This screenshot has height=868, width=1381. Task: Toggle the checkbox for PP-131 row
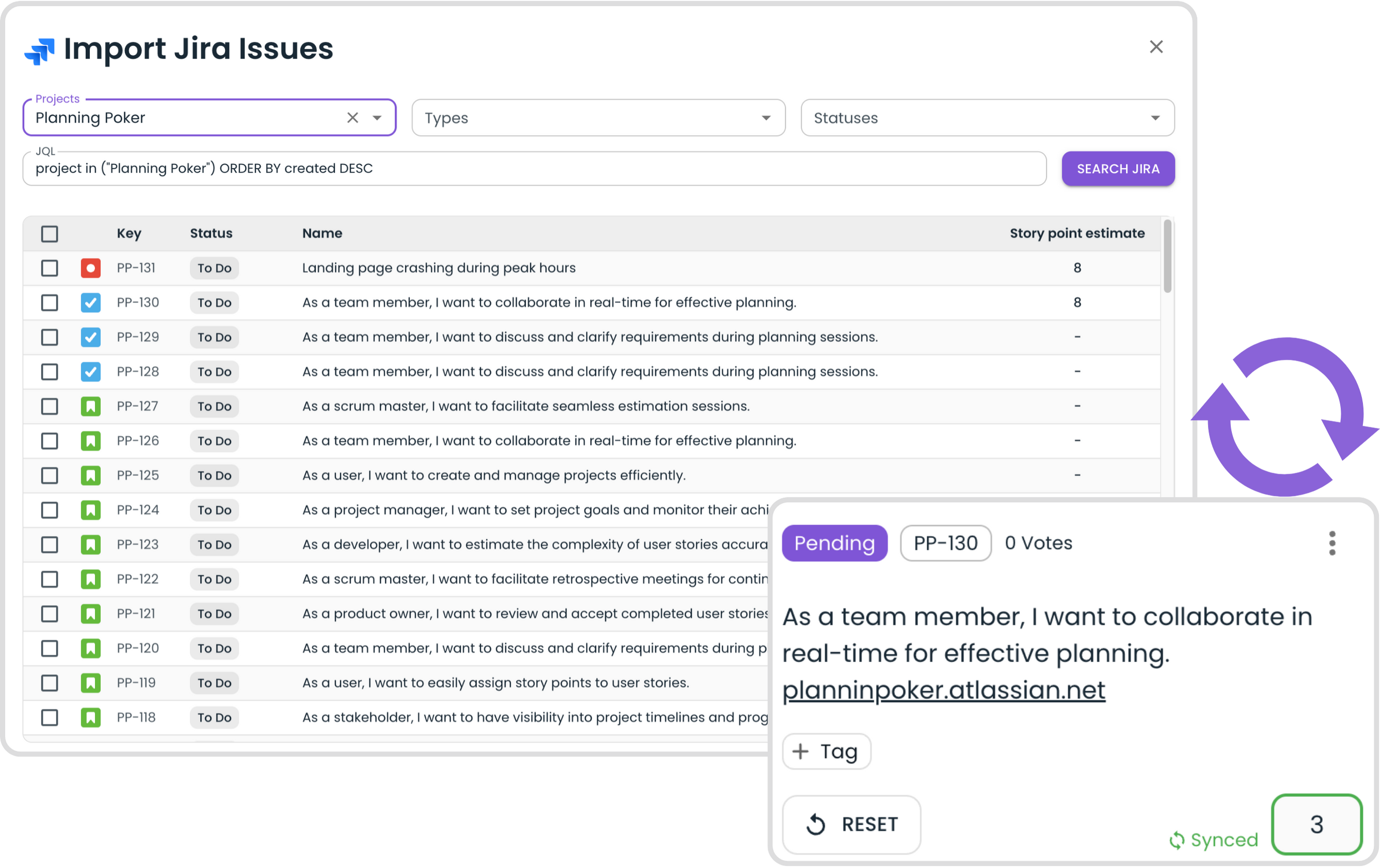pos(50,268)
